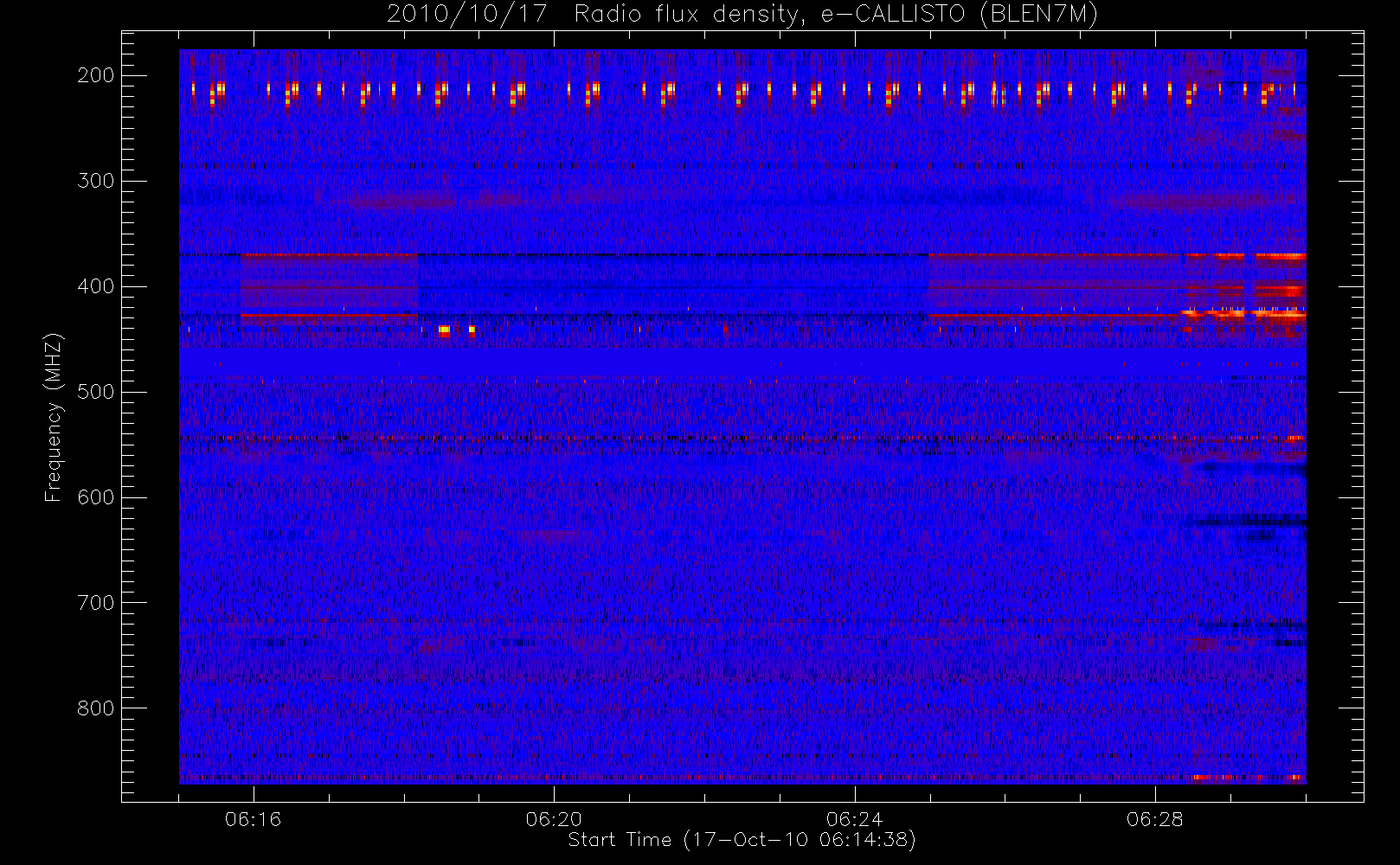Click the 06:28 time tick label
The width and height of the screenshot is (1400, 865).
click(x=1155, y=819)
